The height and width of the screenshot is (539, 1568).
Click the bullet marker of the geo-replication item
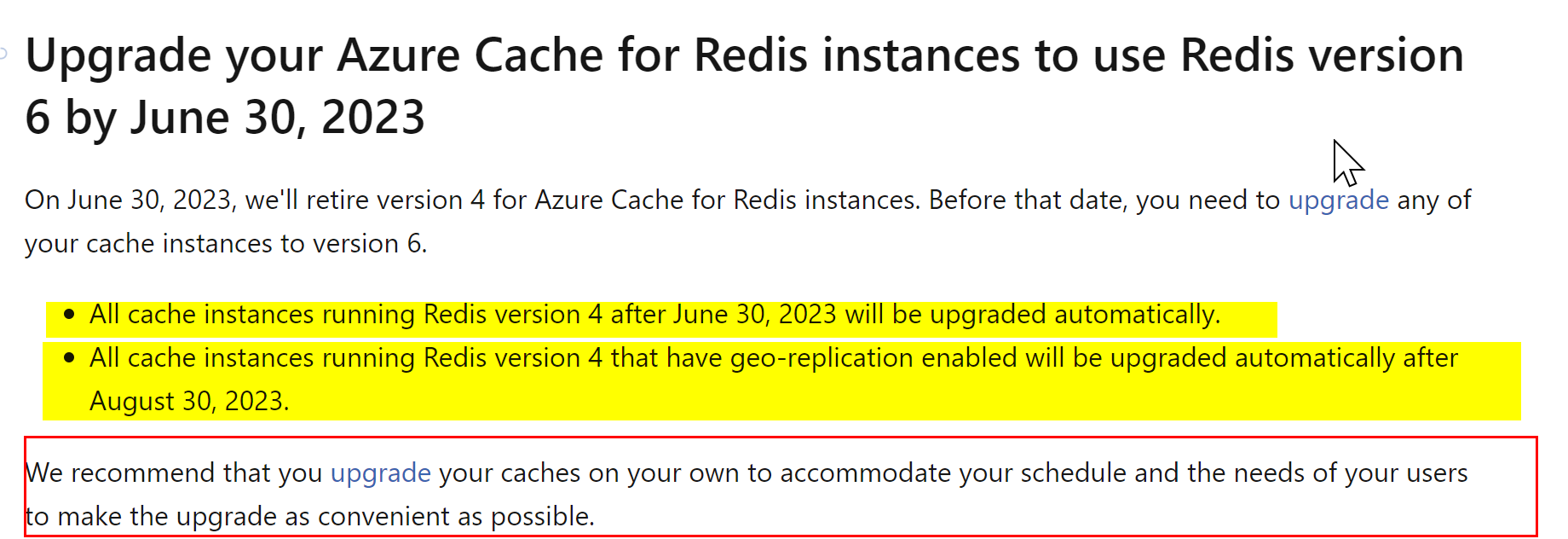pos(69,358)
